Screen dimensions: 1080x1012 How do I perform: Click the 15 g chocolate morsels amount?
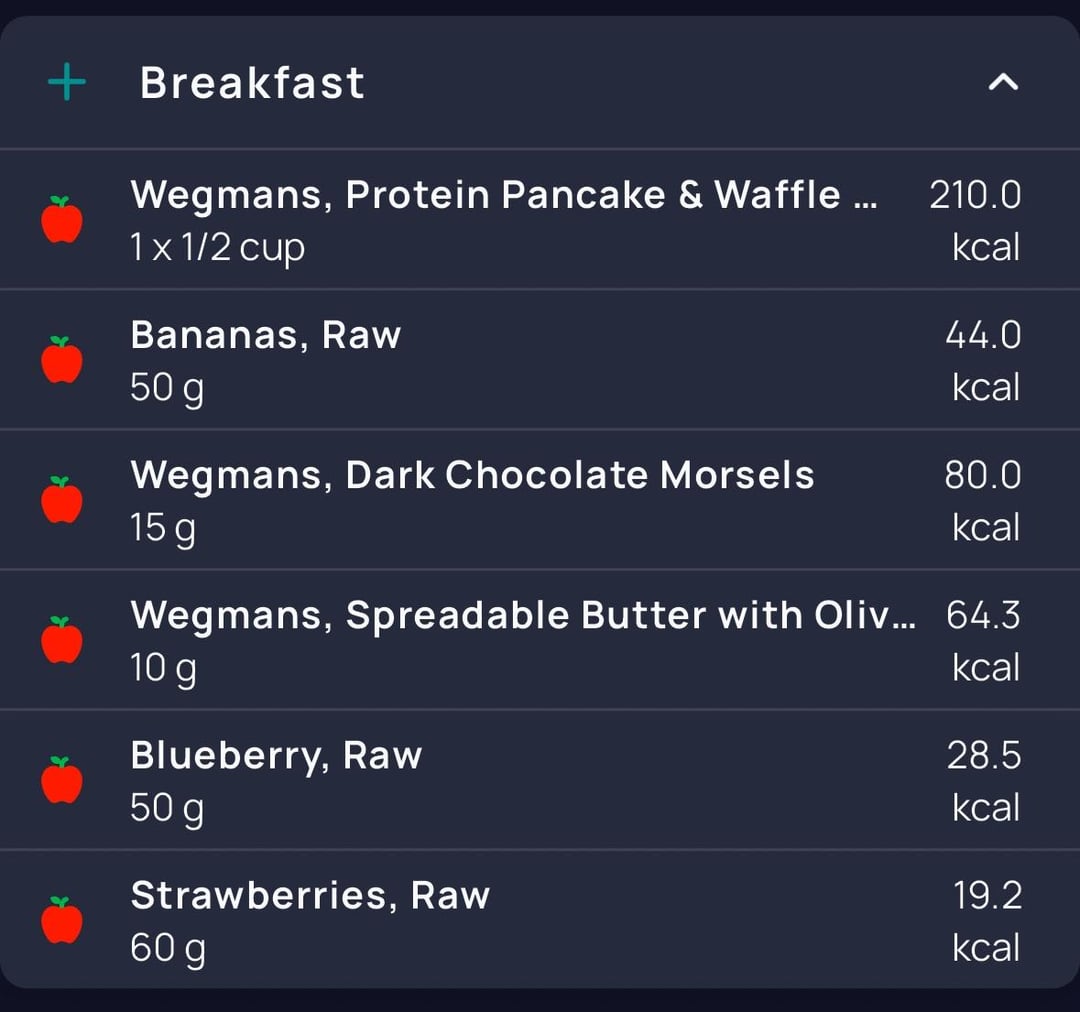click(163, 528)
